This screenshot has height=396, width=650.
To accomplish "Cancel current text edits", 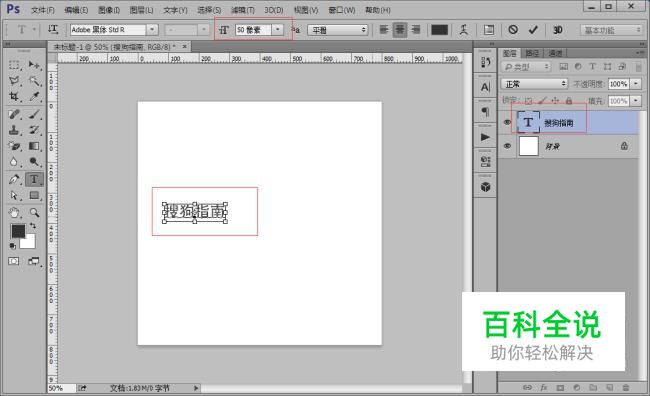I will pos(513,30).
